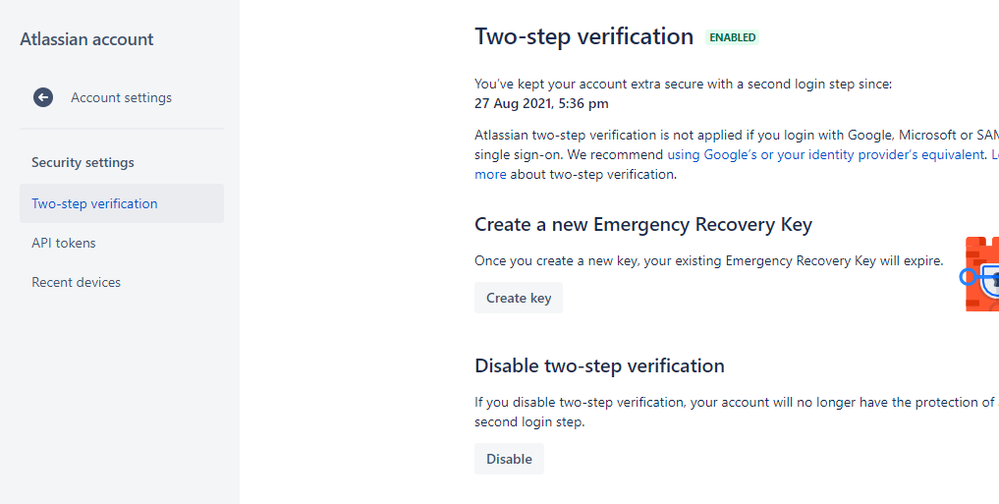
Task: Open the Recent devices section
Action: pyautogui.click(x=76, y=282)
